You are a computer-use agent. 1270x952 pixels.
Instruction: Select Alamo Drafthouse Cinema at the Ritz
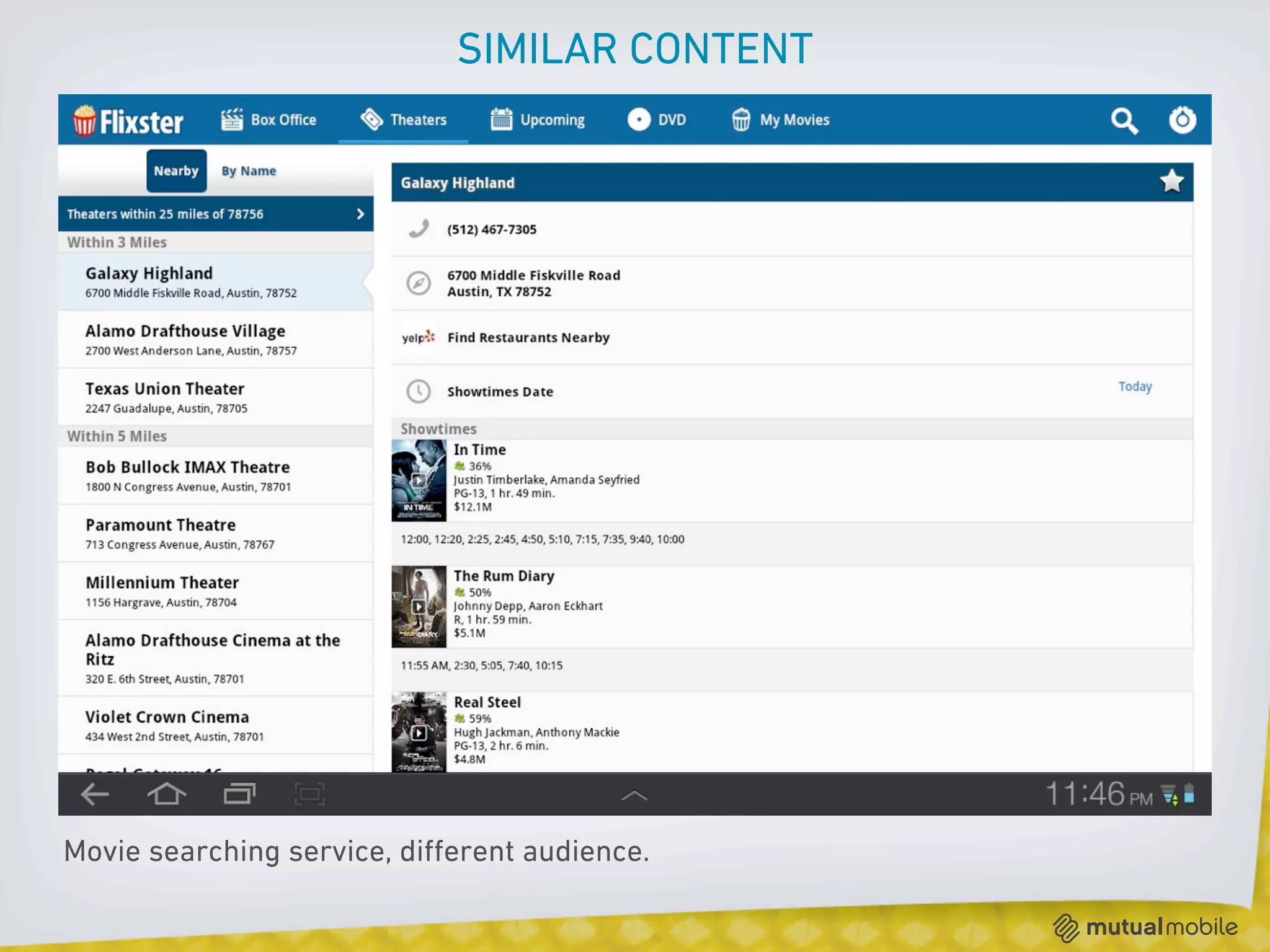(216, 658)
